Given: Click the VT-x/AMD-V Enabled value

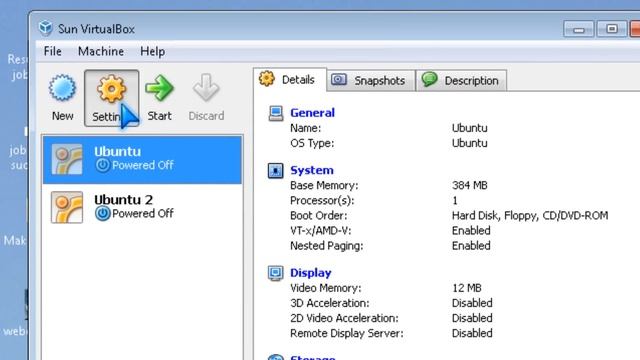Looking at the screenshot, I should coord(471,231).
